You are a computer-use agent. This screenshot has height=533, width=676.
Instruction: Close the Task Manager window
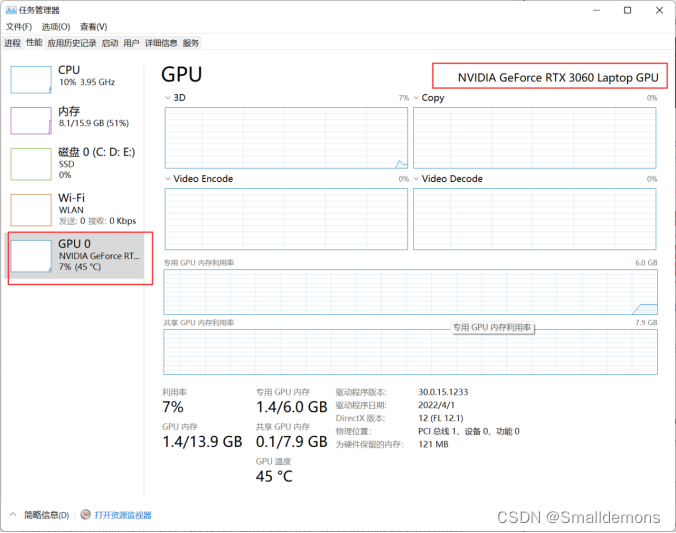tap(660, 10)
